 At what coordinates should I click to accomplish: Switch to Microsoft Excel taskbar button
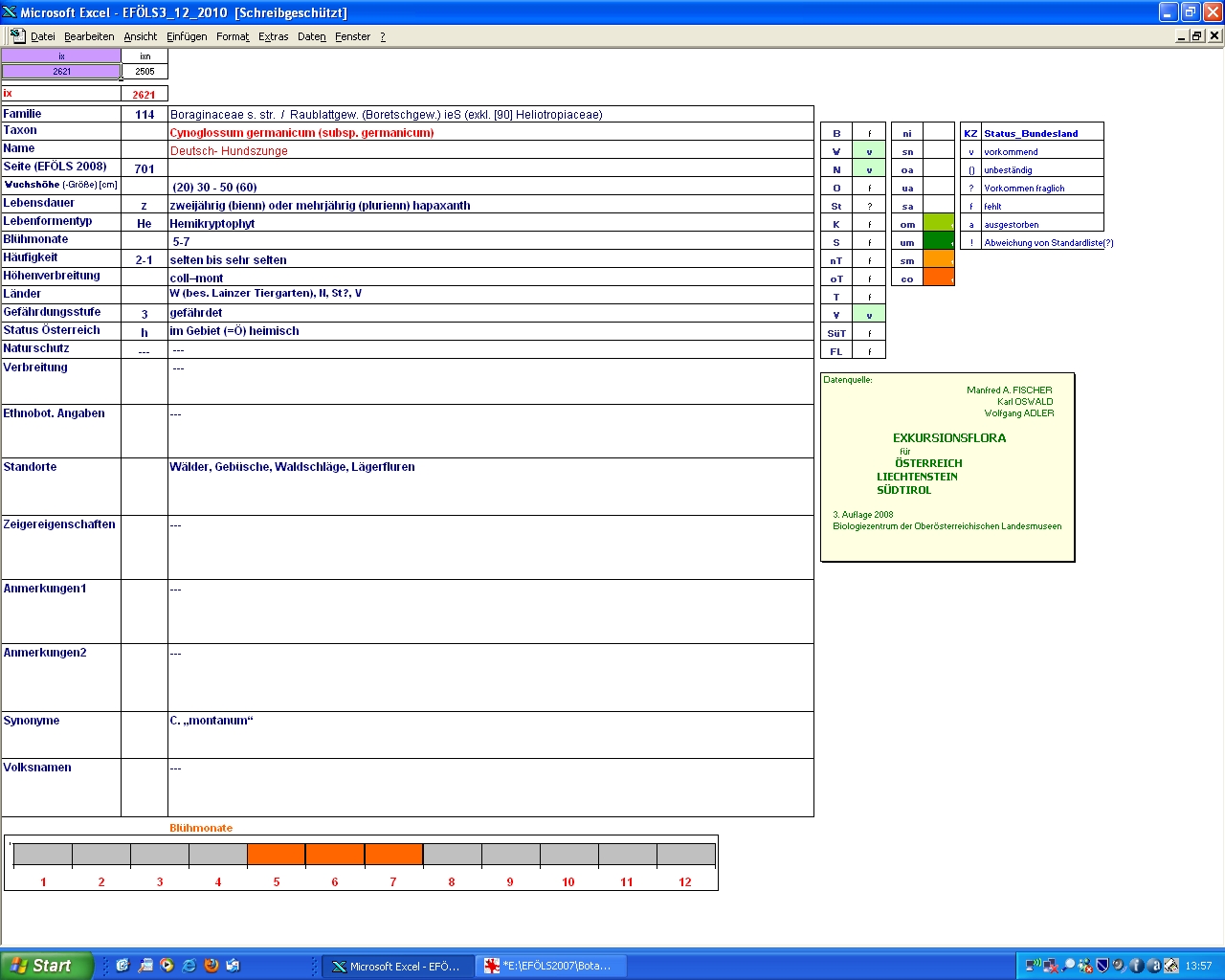(396, 967)
